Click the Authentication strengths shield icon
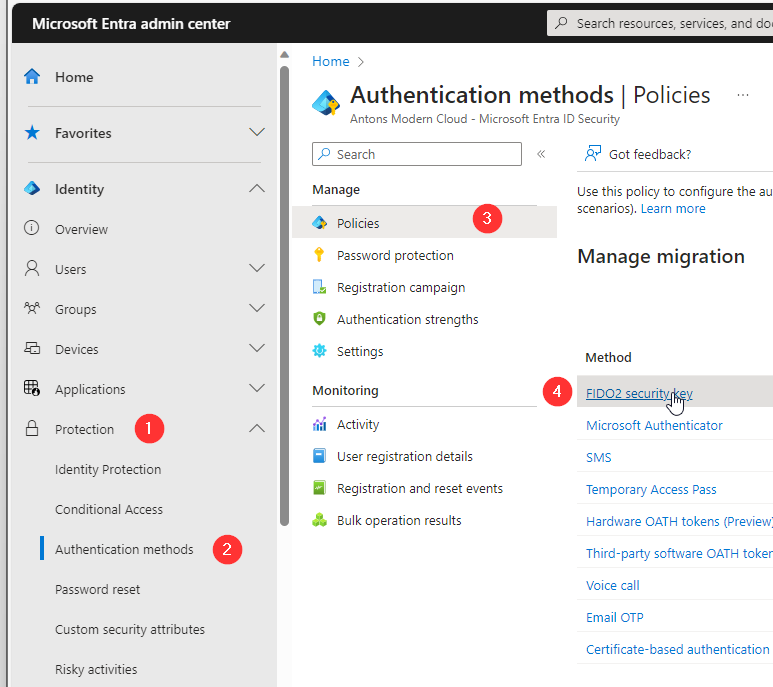The image size is (773, 687). [319, 319]
